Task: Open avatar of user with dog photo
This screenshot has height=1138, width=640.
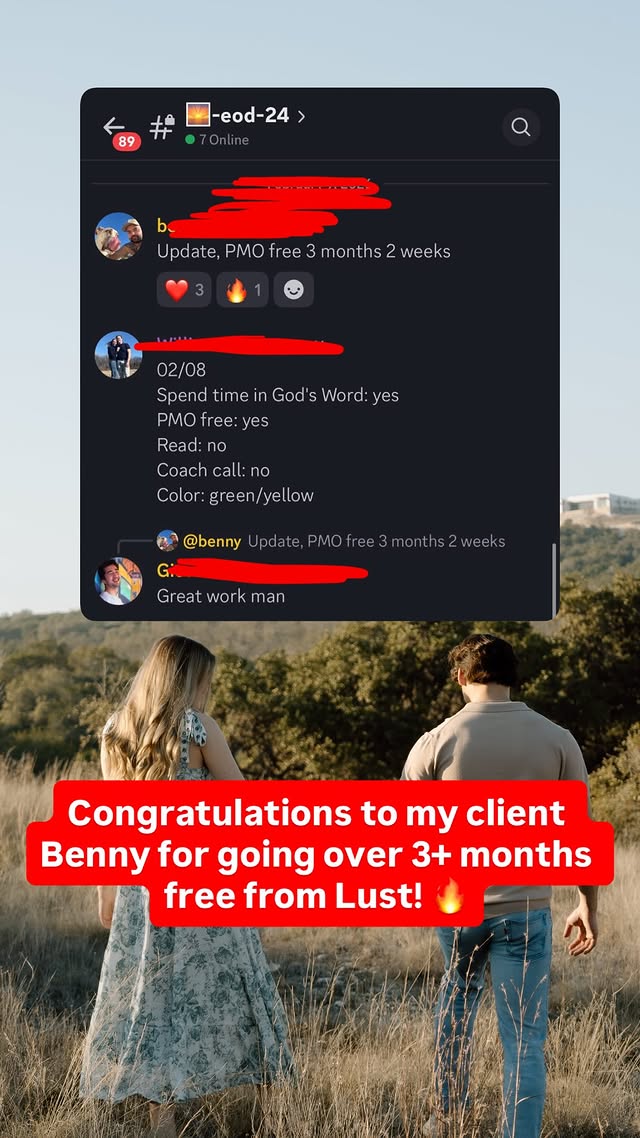Action: click(118, 237)
